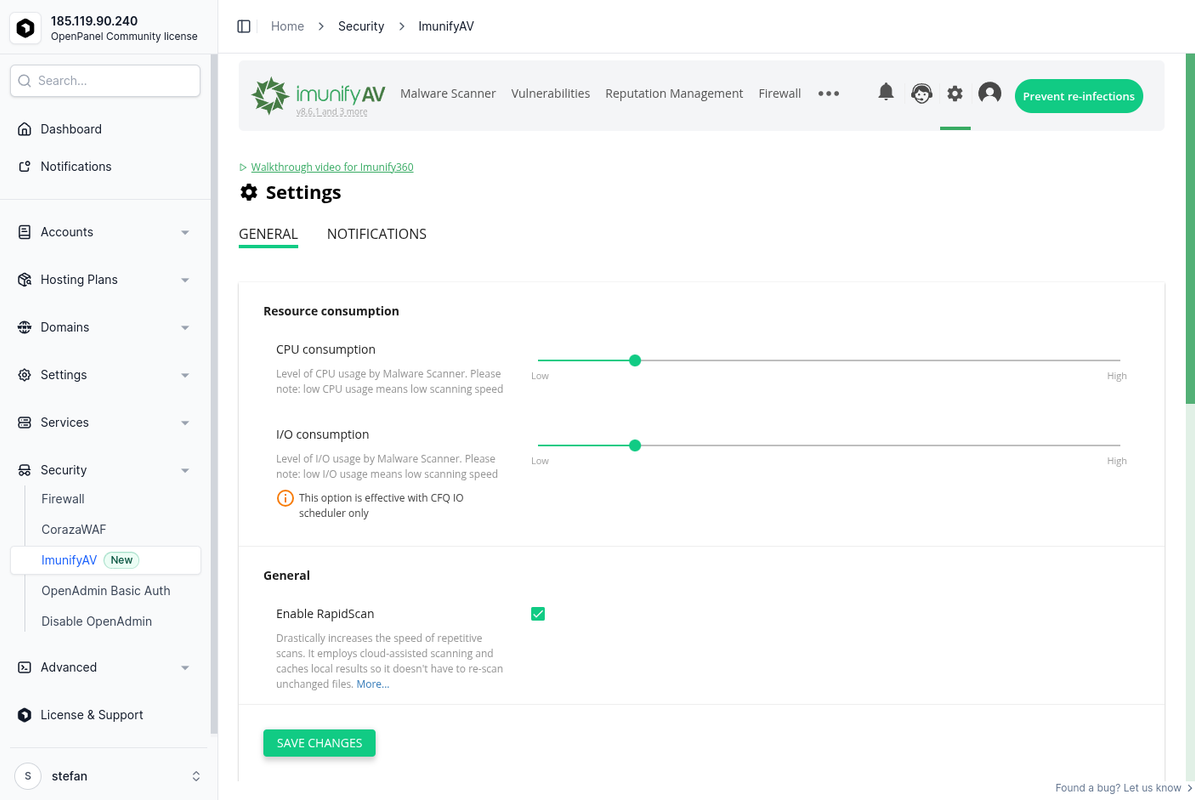Screen dimensions: 1195x800
Task: Click the v8.6.1 and 3 more version text
Action: point(332,112)
